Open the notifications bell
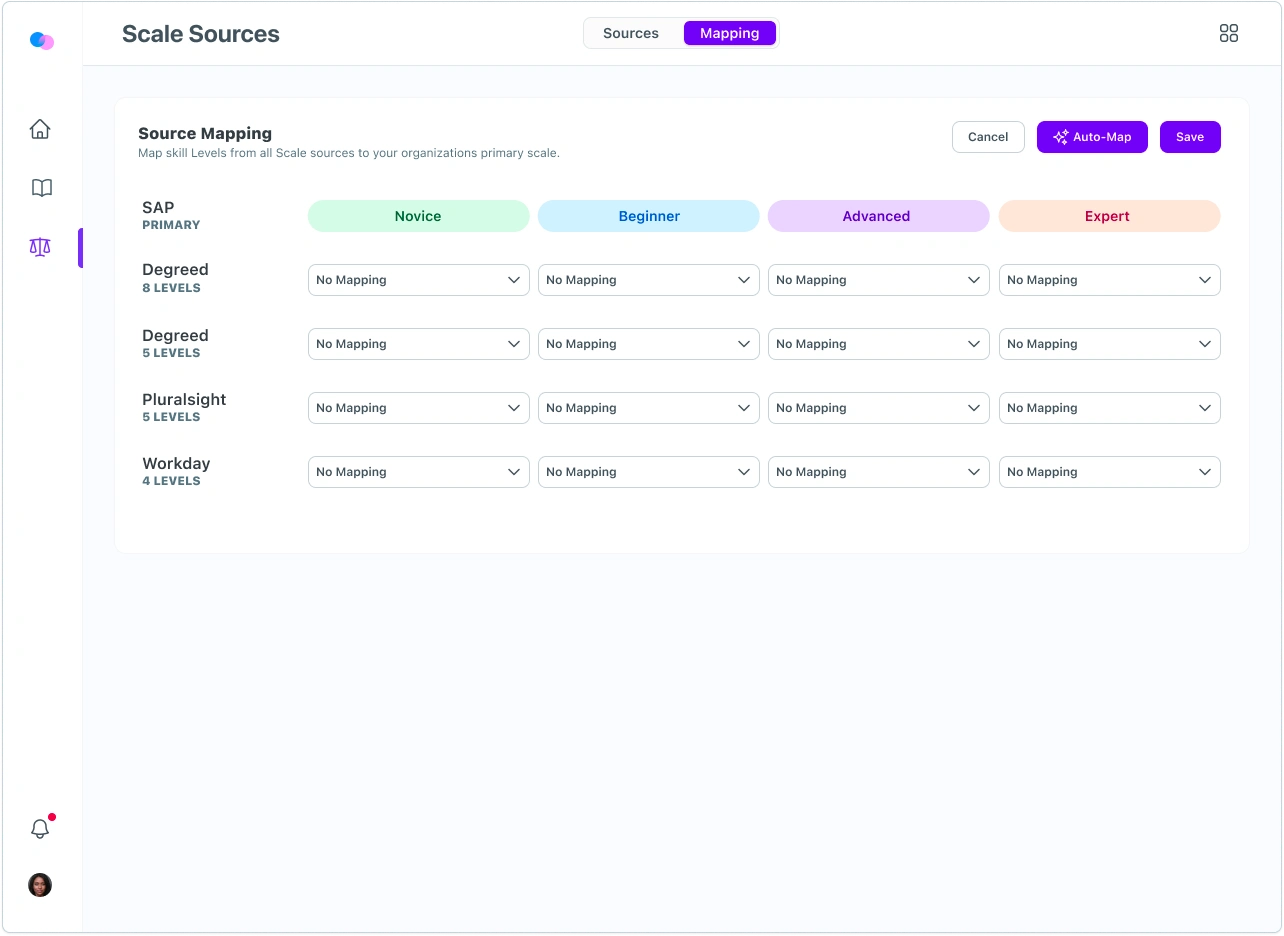1284x936 pixels. [40, 828]
